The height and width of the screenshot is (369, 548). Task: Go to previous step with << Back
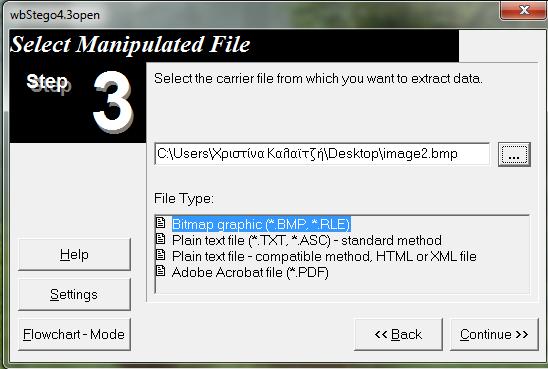pyautogui.click(x=398, y=334)
